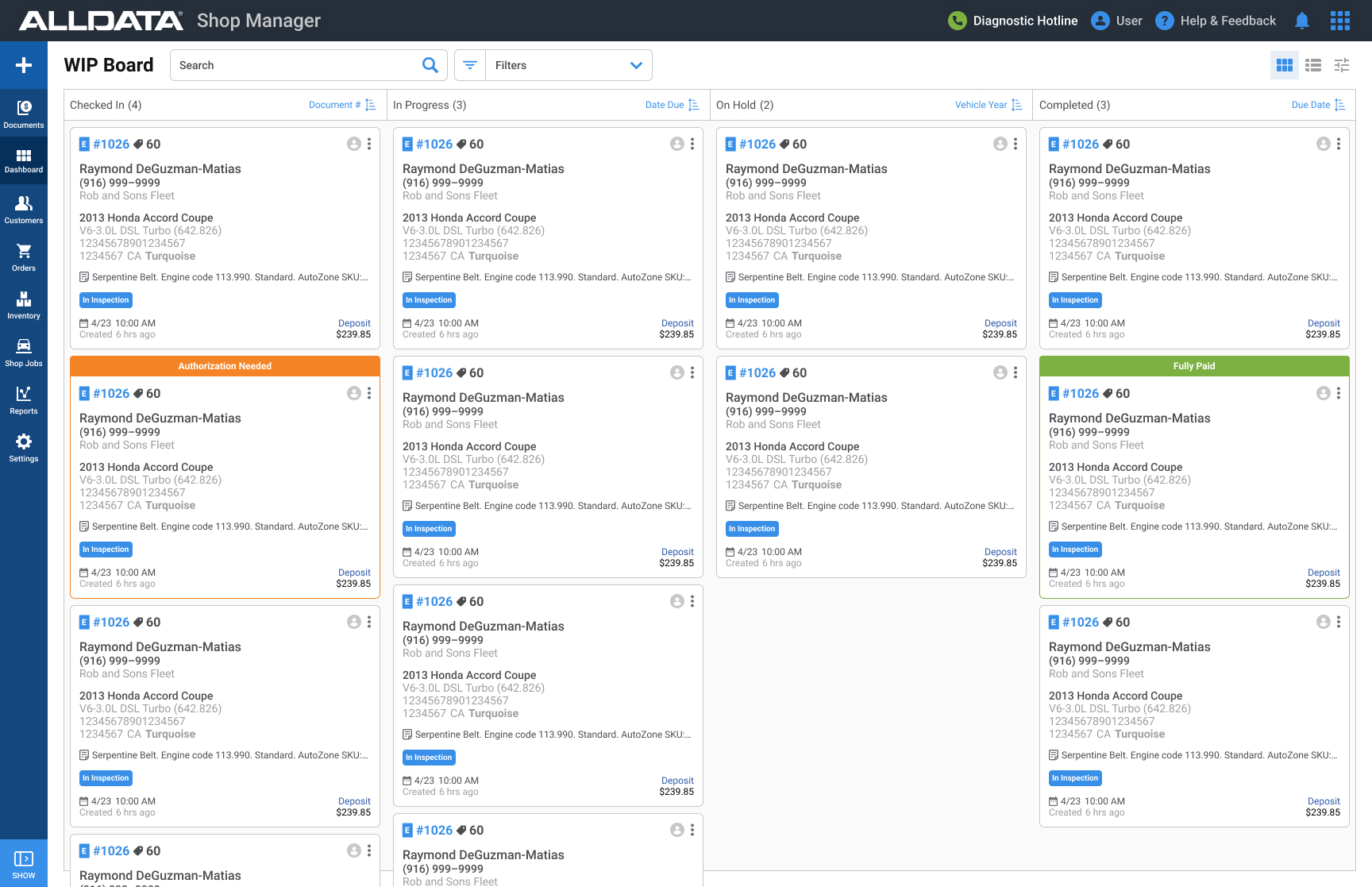
Task: Switch to list view
Action: tap(1313, 65)
